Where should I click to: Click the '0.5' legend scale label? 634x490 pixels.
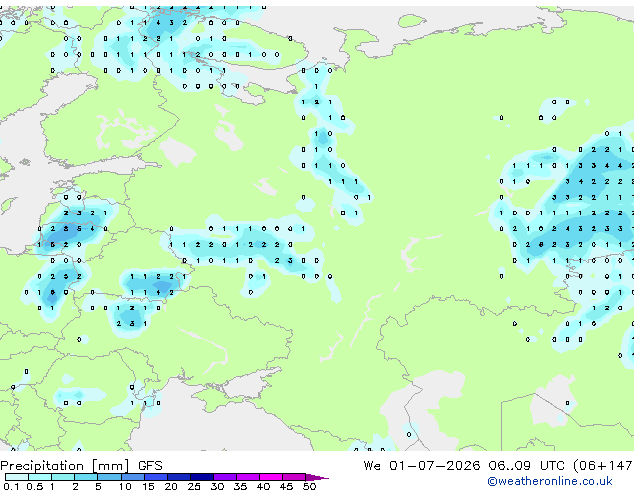(x=35, y=486)
